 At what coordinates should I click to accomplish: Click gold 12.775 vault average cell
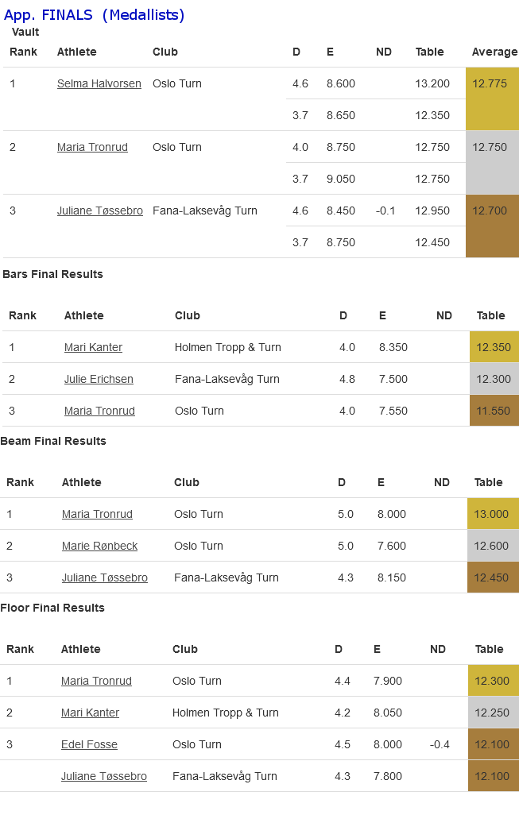click(493, 99)
